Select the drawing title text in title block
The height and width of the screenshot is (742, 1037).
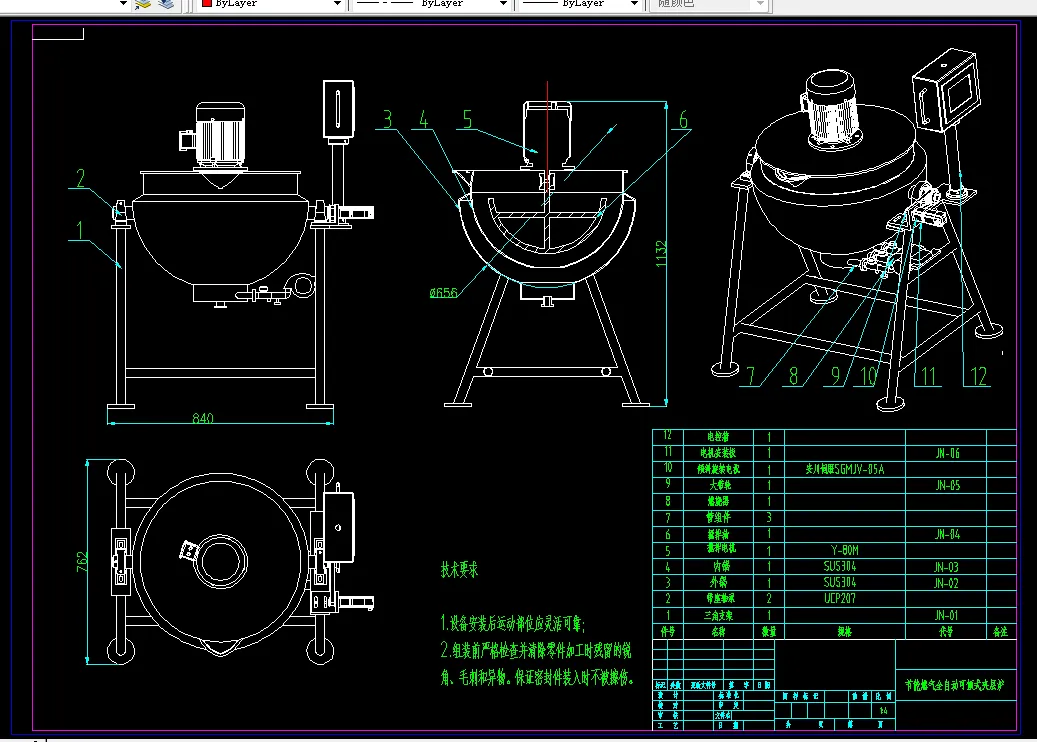coord(954,685)
